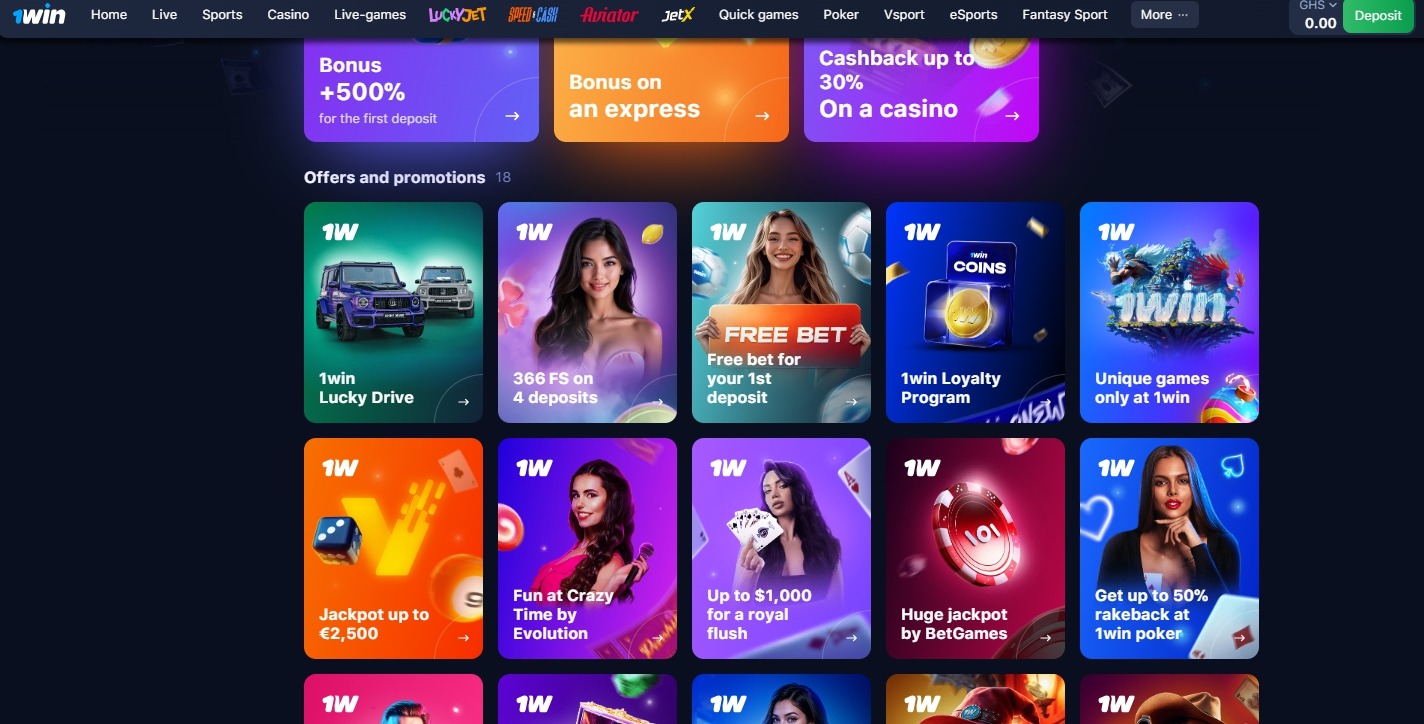The width and height of the screenshot is (1424, 724).
Task: Select the Fantasy Sport navigation item
Action: click(x=1065, y=15)
